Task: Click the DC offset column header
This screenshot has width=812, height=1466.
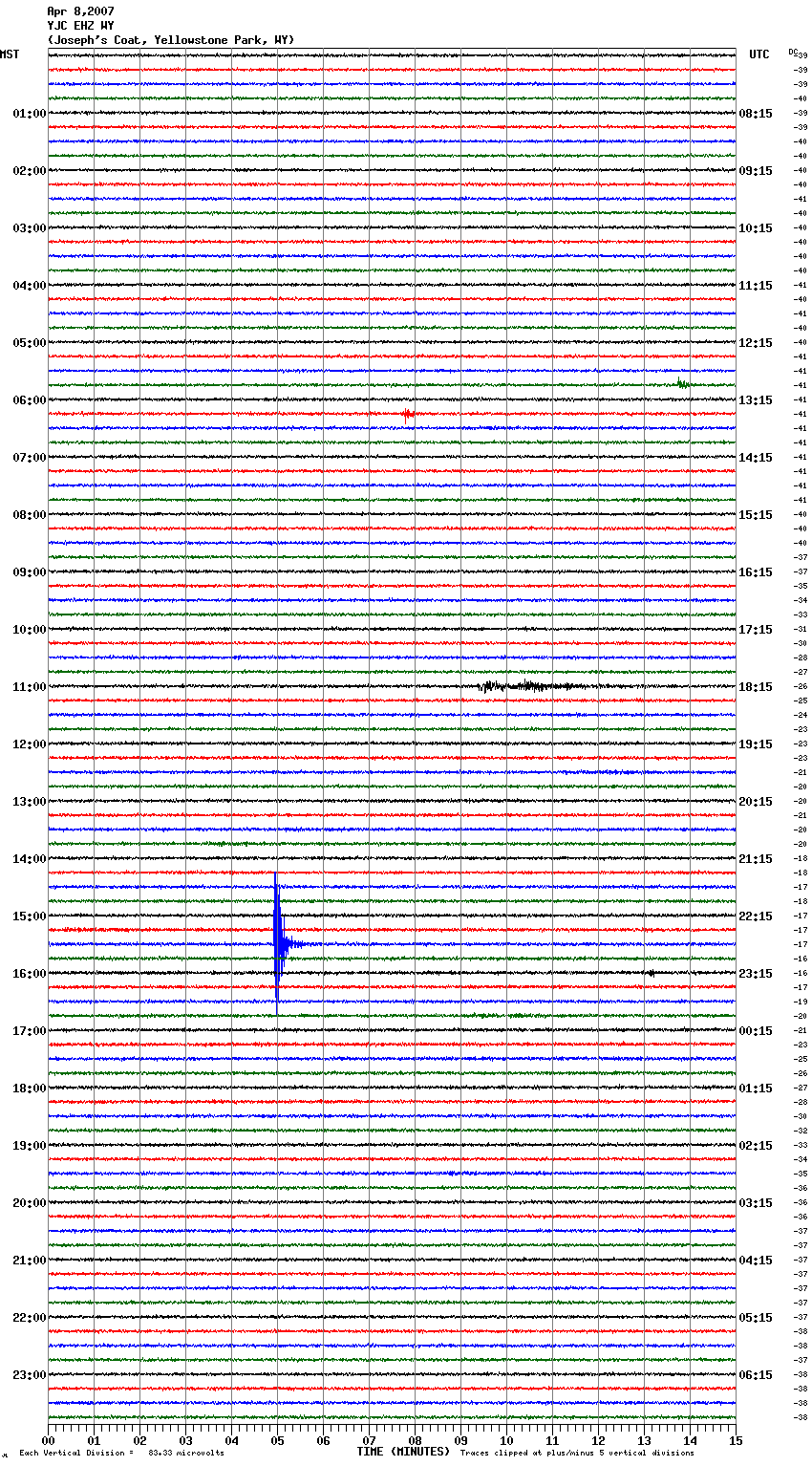Action: (793, 52)
